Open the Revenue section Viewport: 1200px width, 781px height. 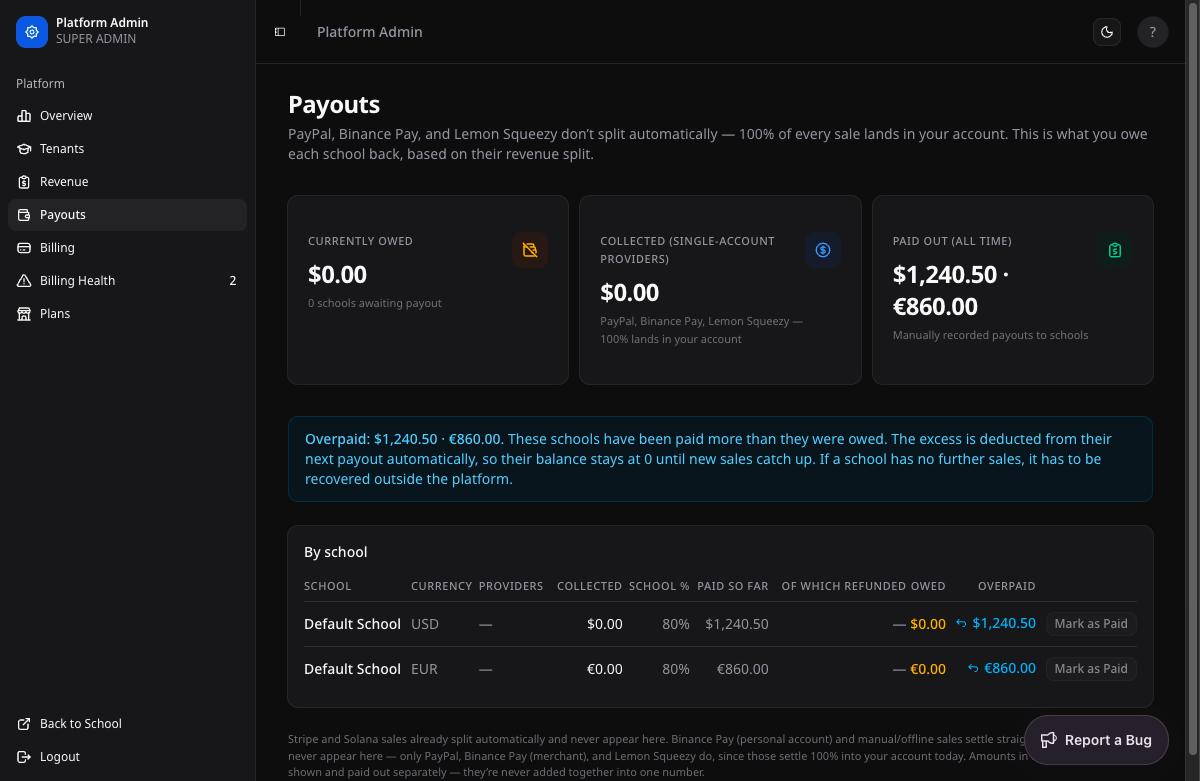(x=127, y=182)
